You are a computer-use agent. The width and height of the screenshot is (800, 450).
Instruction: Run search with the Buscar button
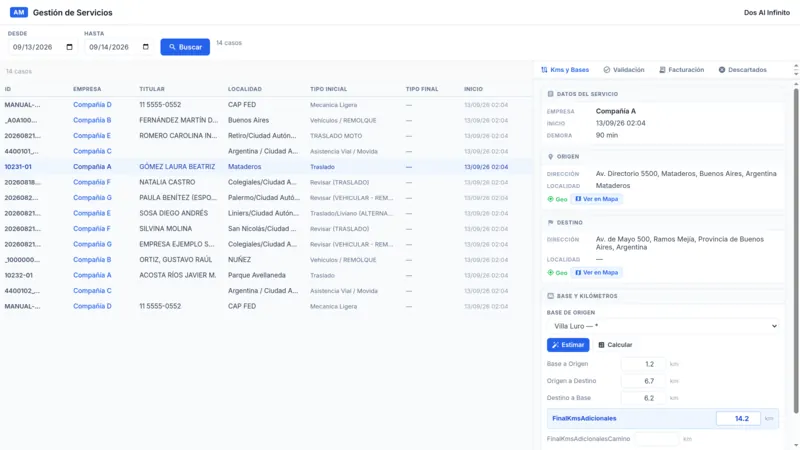(x=185, y=47)
